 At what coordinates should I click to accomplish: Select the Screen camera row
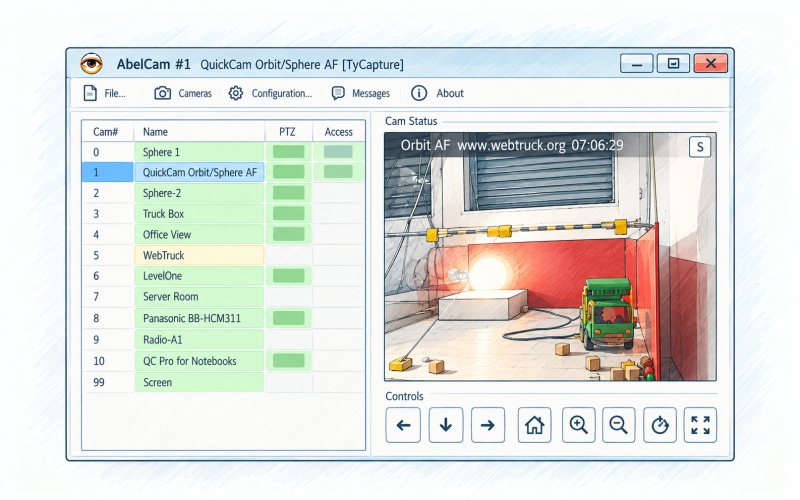coord(223,382)
